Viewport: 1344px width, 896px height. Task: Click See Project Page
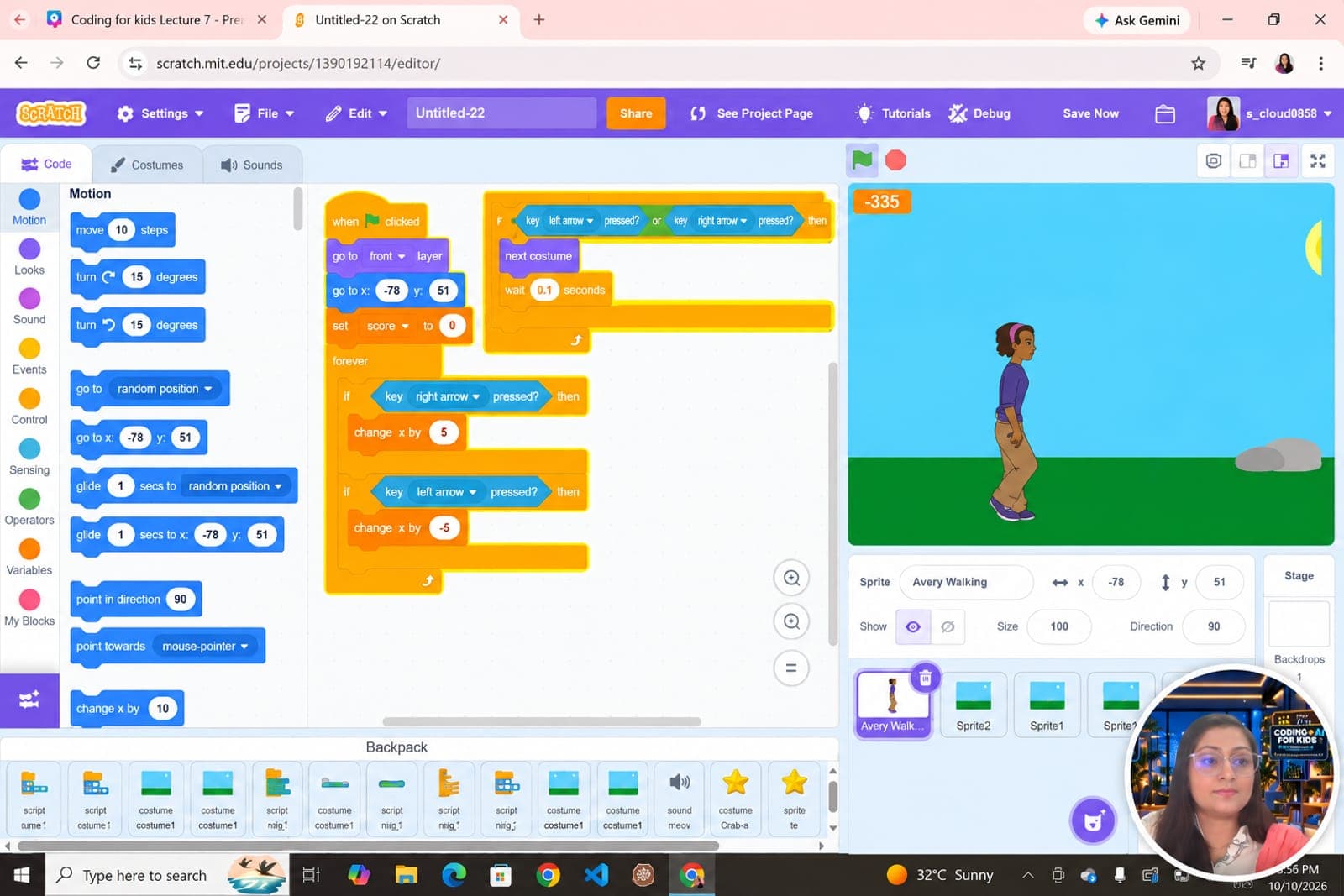click(x=752, y=113)
